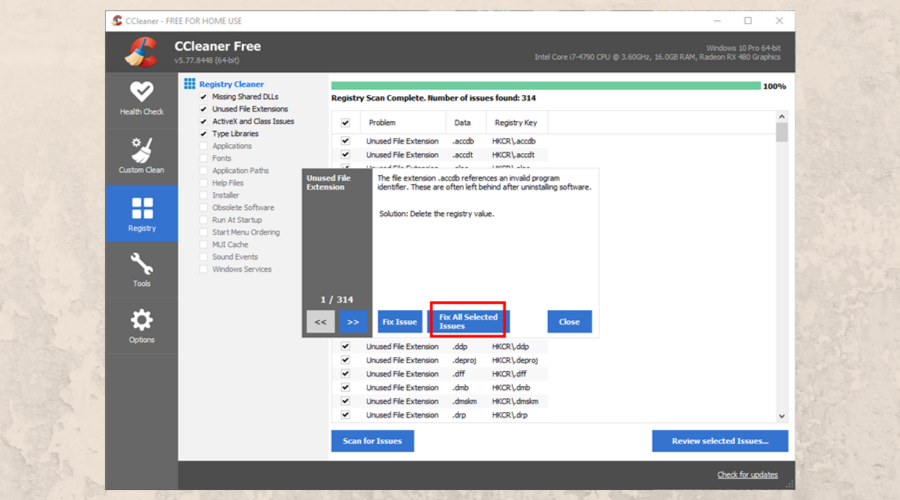This screenshot has height=500, width=900.
Task: Sort by the Problem column header
Action: point(382,123)
